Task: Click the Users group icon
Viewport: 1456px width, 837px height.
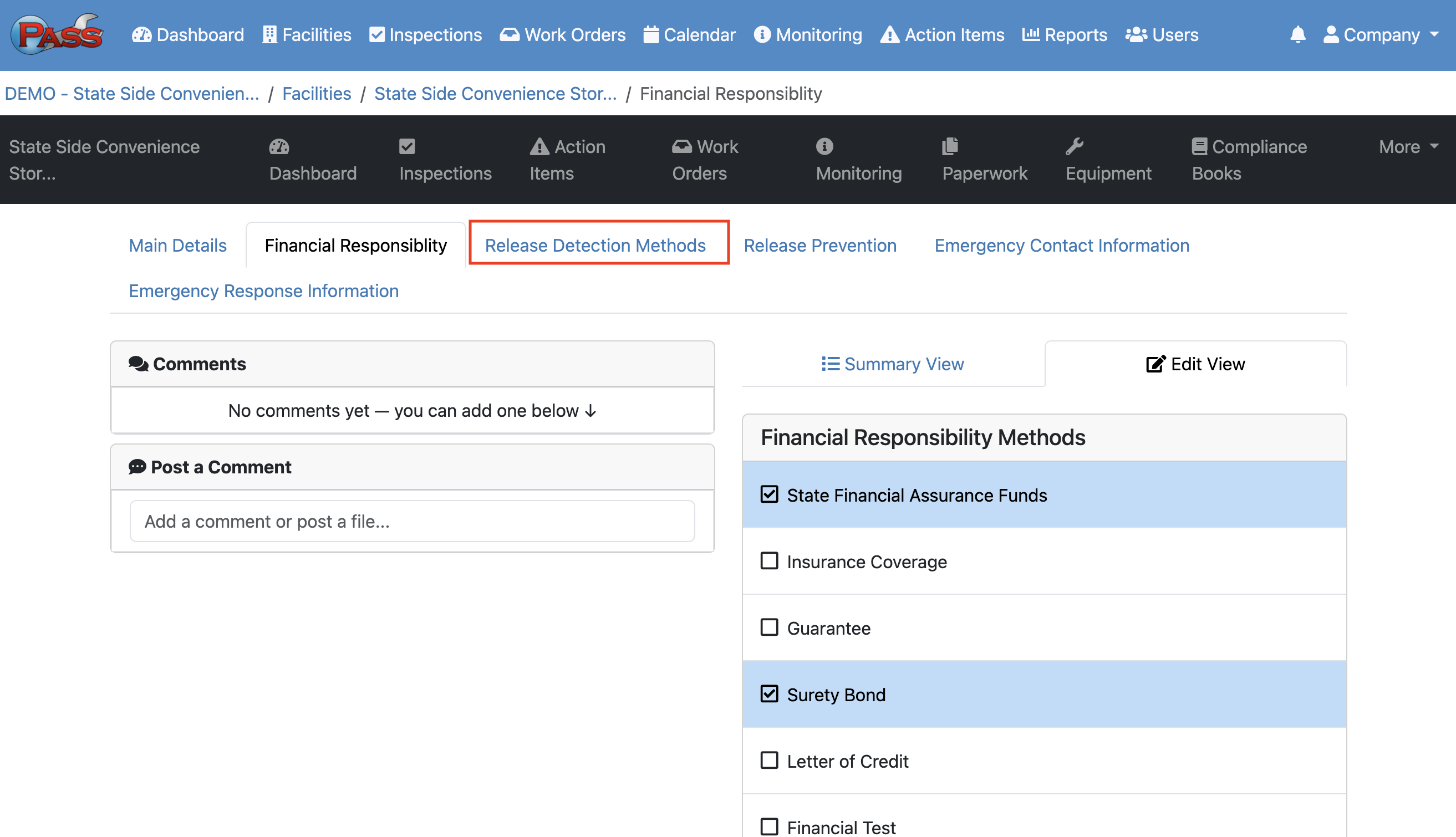Action: coord(1136,34)
